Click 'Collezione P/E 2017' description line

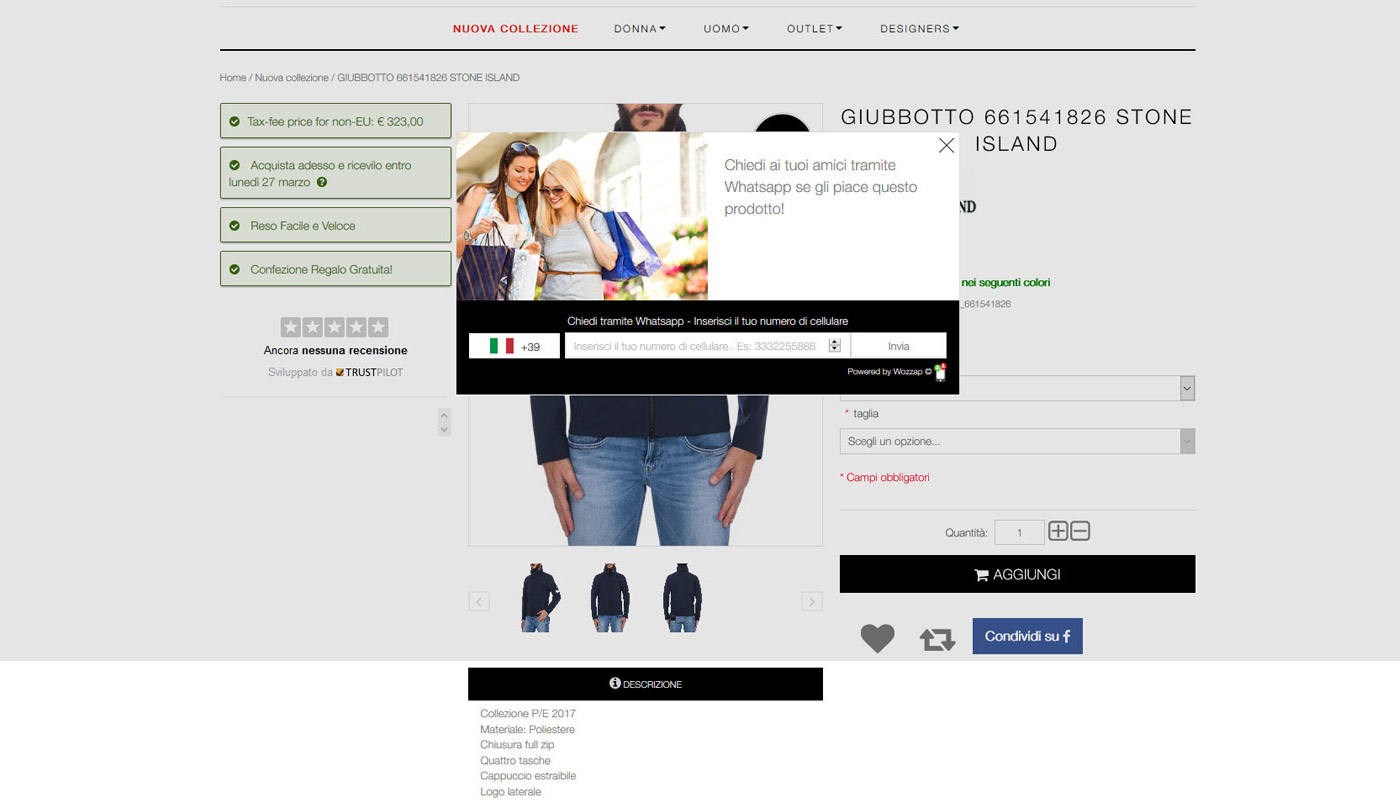(x=528, y=714)
